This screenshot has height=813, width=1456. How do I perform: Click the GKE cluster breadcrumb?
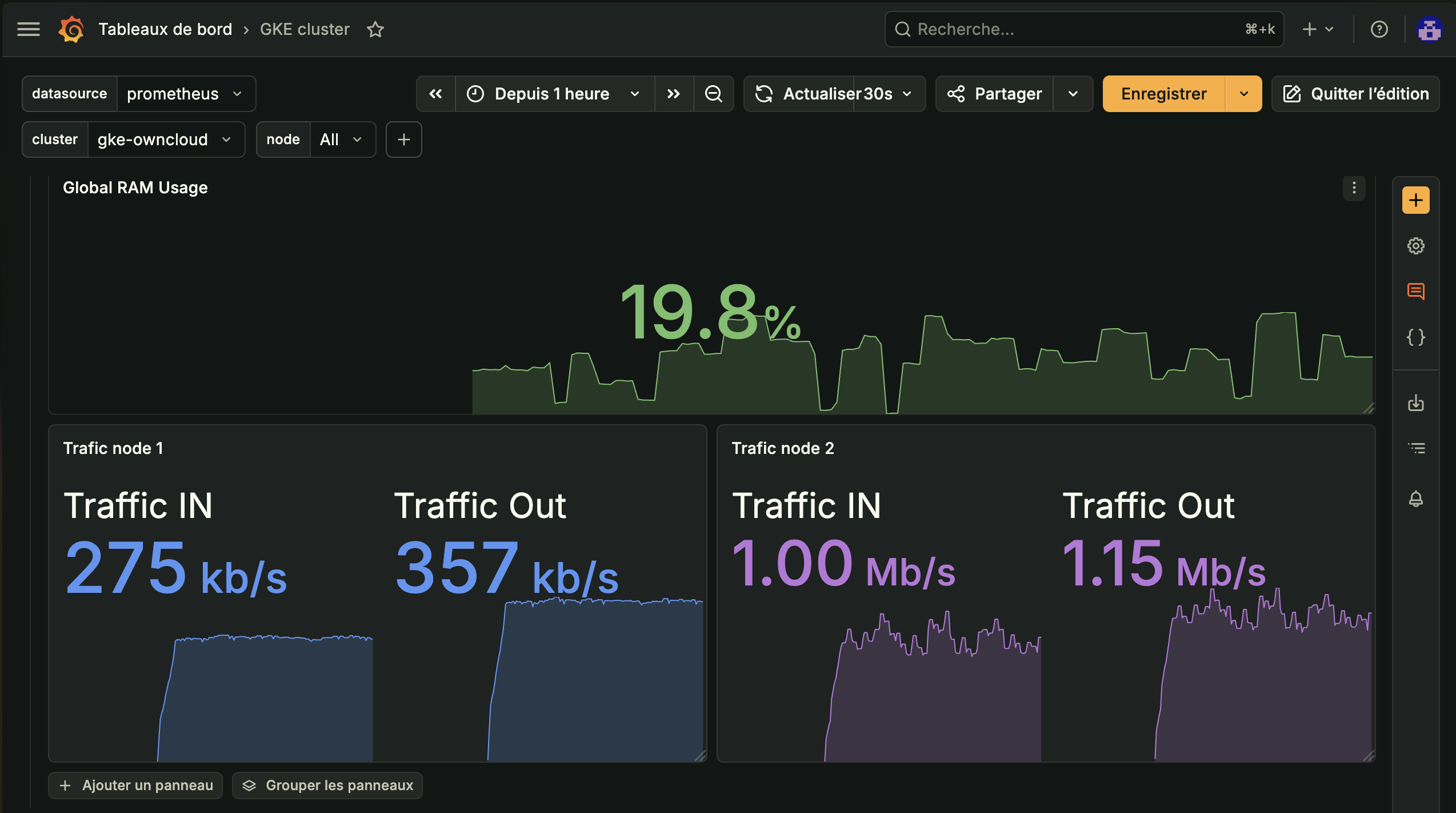point(305,29)
